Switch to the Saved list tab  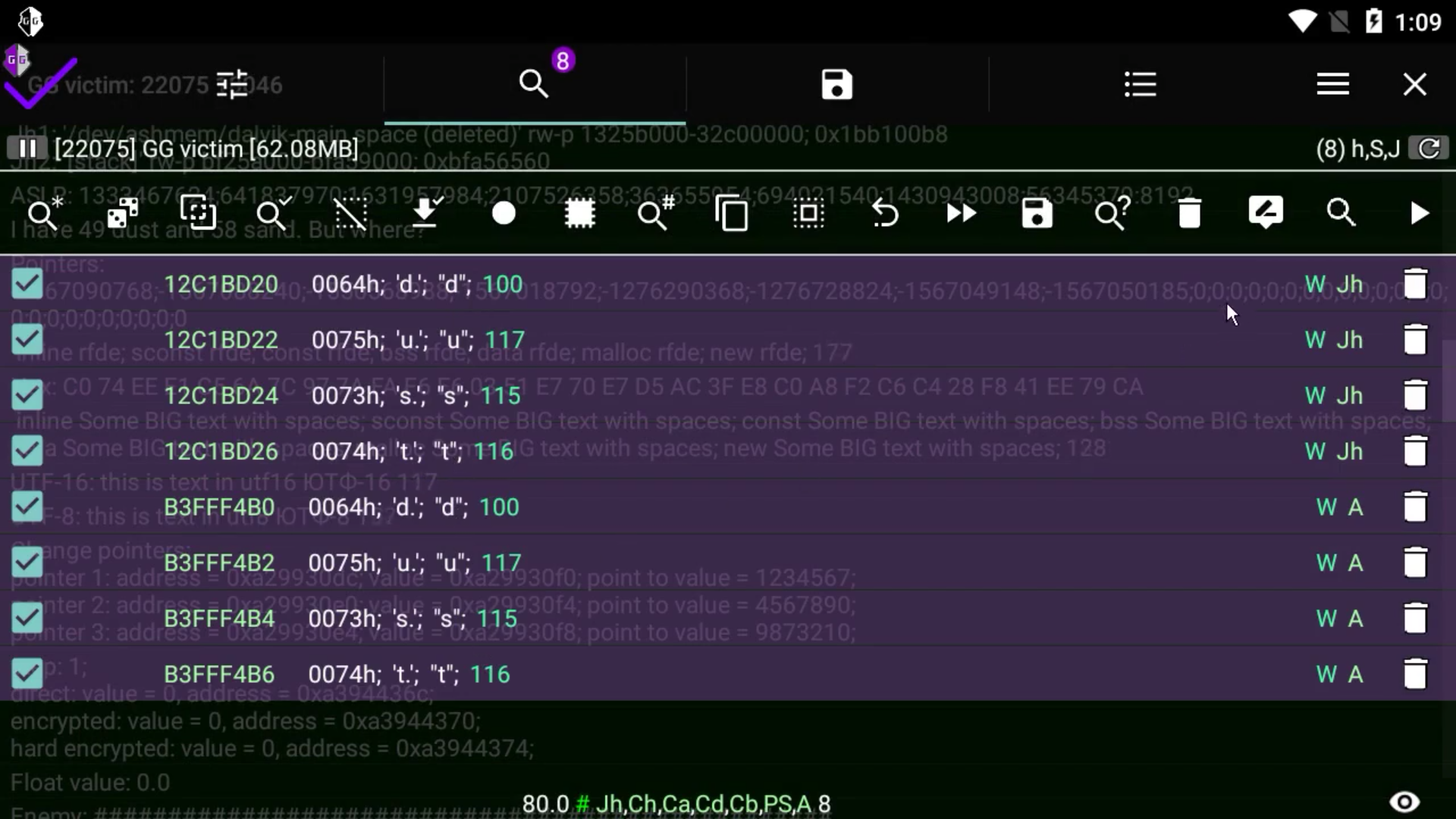837,84
